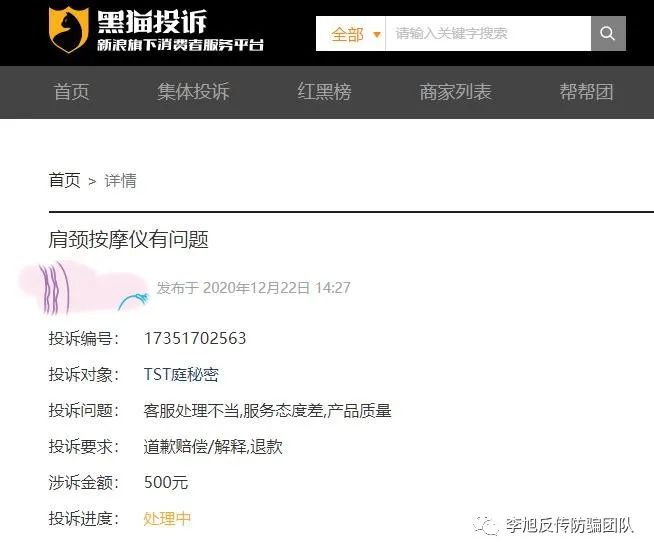
Task: Click the 新浪旗下消费者服务平台 tagline
Action: 181,45
